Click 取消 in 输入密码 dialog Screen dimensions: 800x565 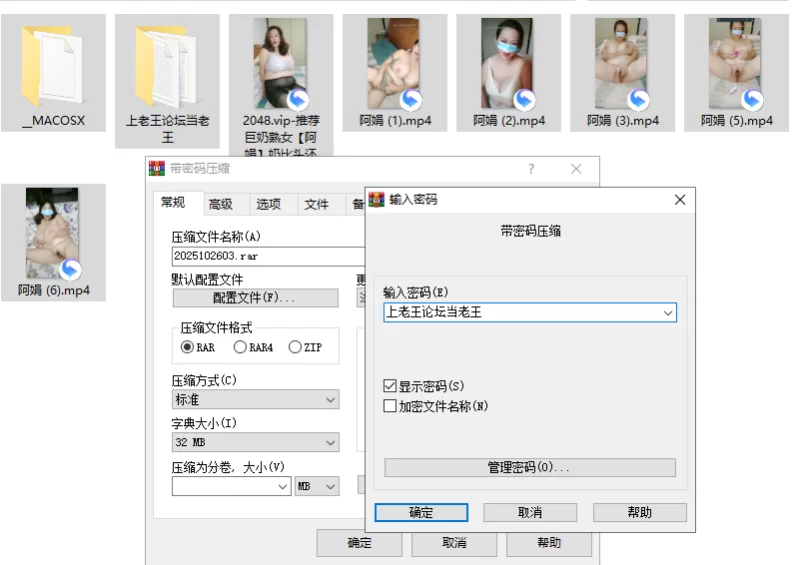click(x=530, y=512)
